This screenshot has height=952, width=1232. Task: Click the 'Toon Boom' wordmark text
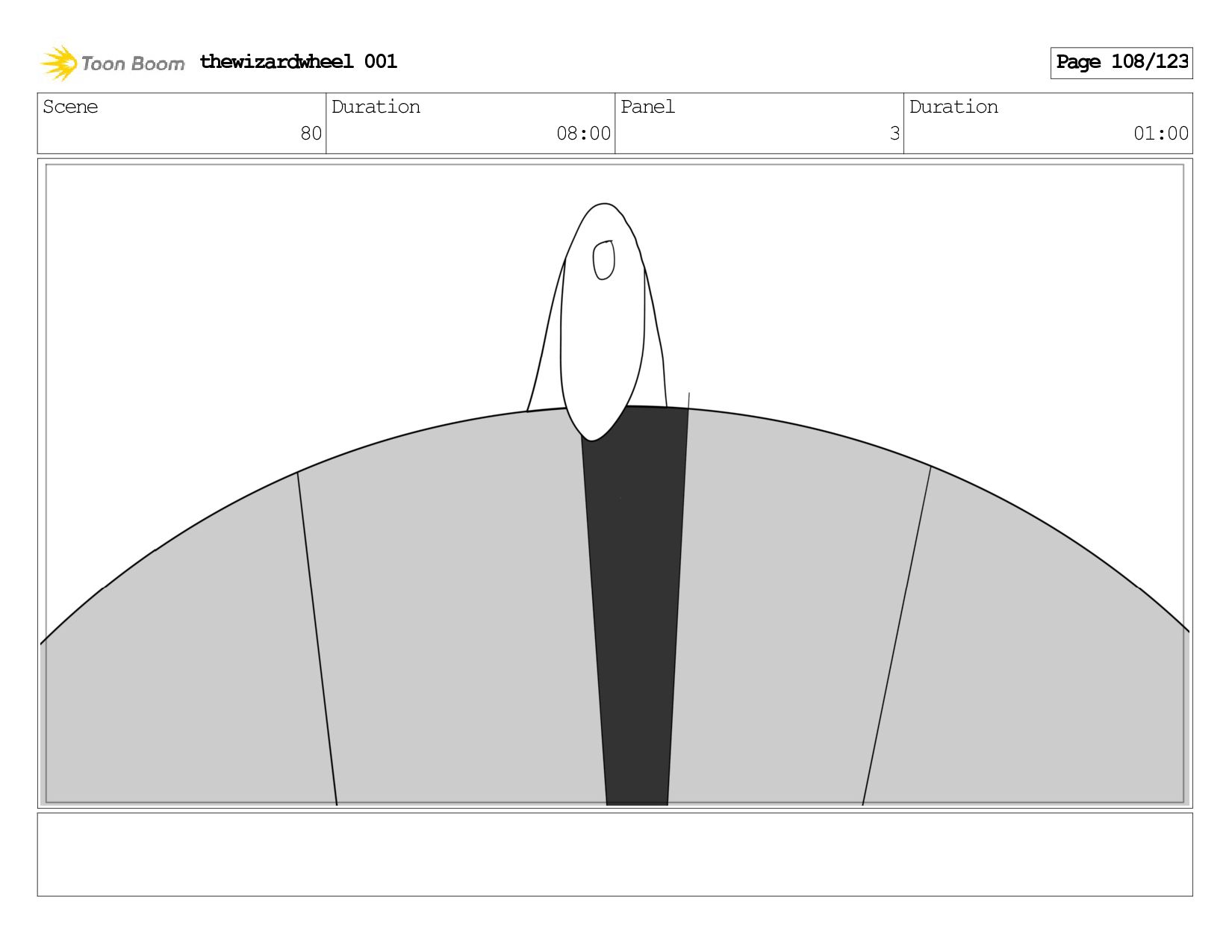[132, 64]
